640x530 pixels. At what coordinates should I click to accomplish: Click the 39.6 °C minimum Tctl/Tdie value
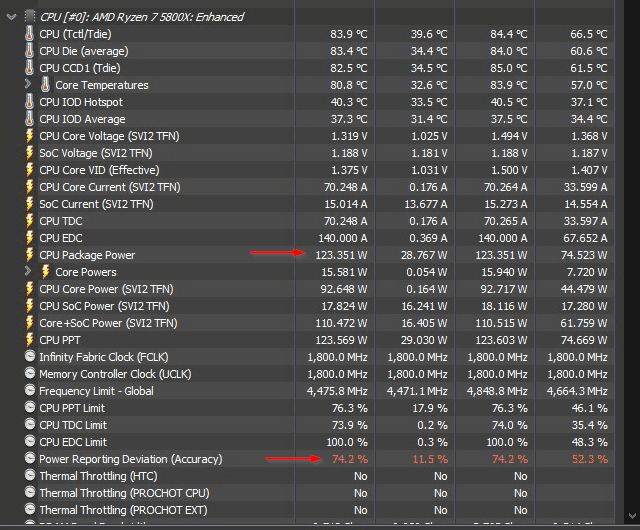click(429, 34)
